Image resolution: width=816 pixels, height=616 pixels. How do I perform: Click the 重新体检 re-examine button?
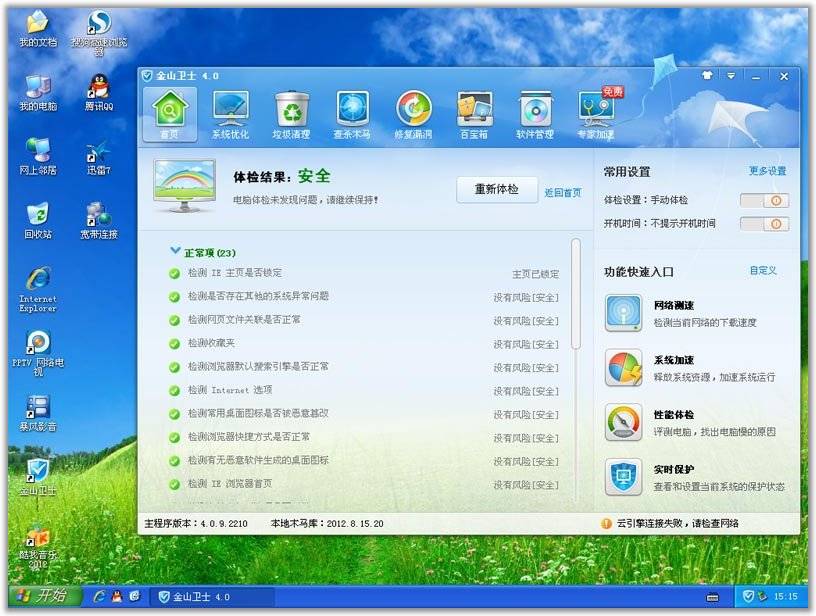point(497,189)
